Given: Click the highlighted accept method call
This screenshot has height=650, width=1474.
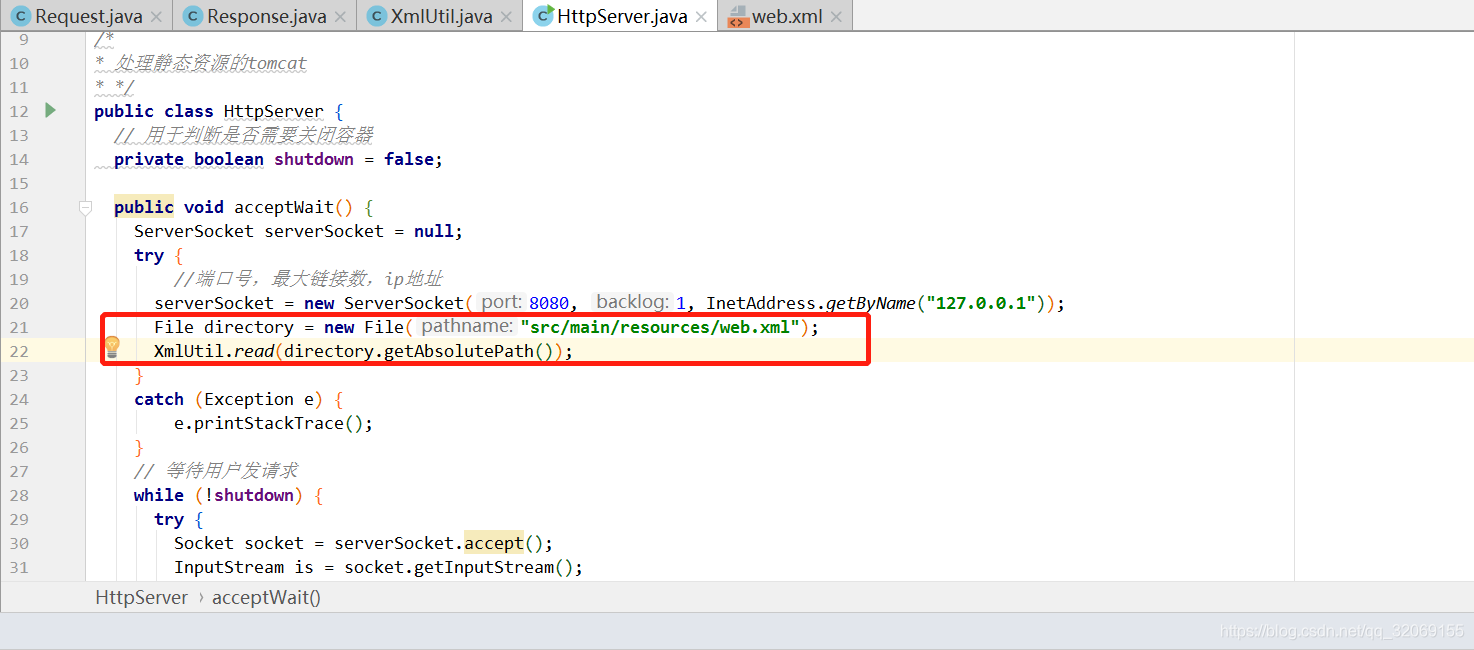Looking at the screenshot, I should coord(494,543).
